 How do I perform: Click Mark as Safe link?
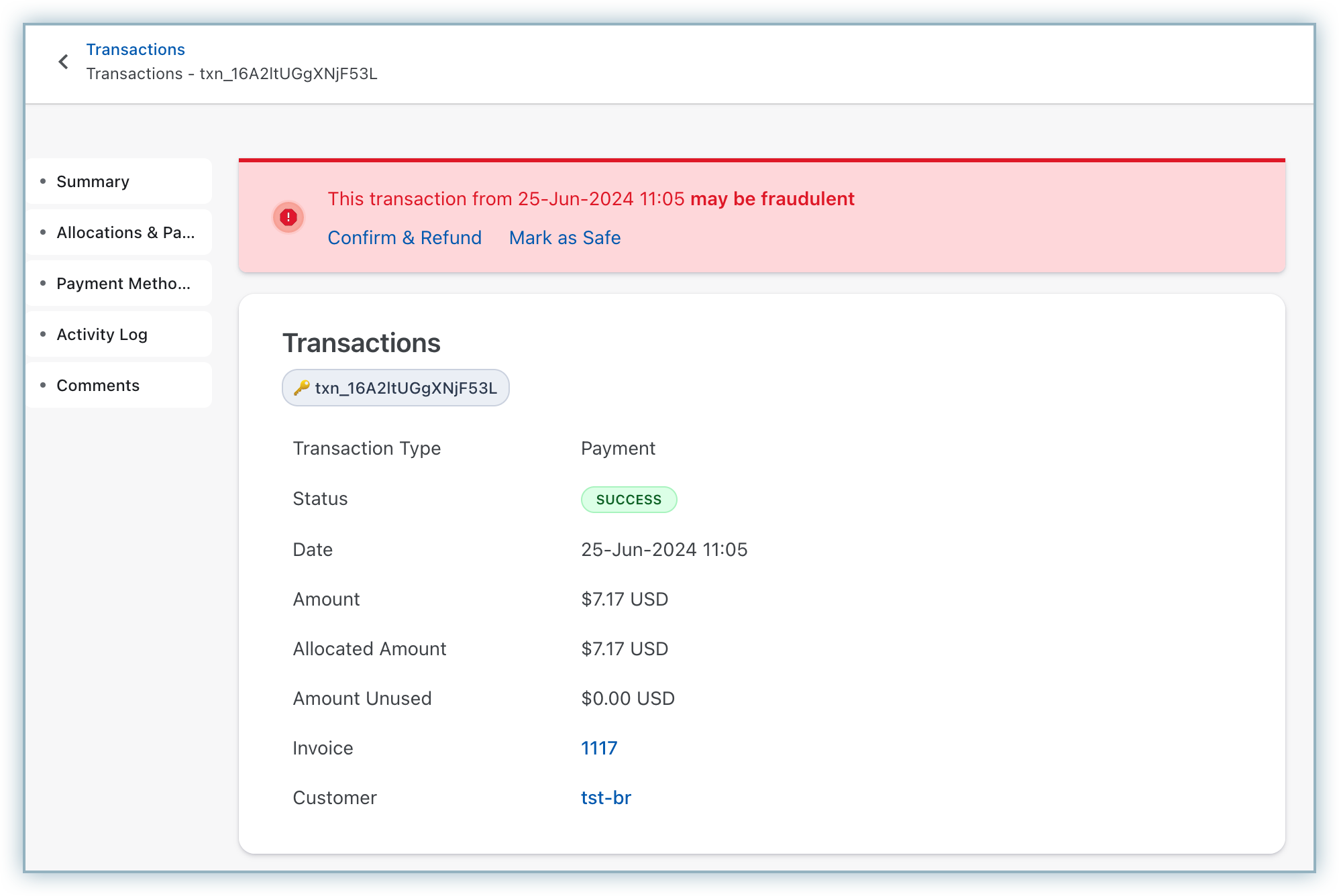(565, 237)
